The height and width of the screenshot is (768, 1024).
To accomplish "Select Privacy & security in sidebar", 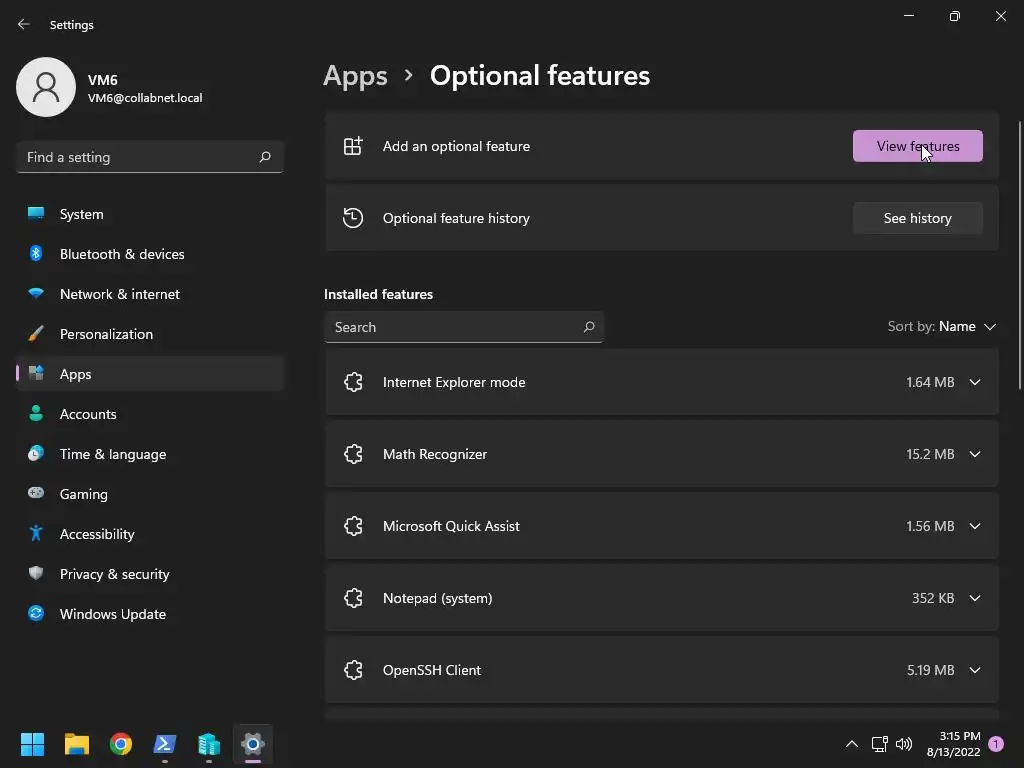I will point(114,574).
